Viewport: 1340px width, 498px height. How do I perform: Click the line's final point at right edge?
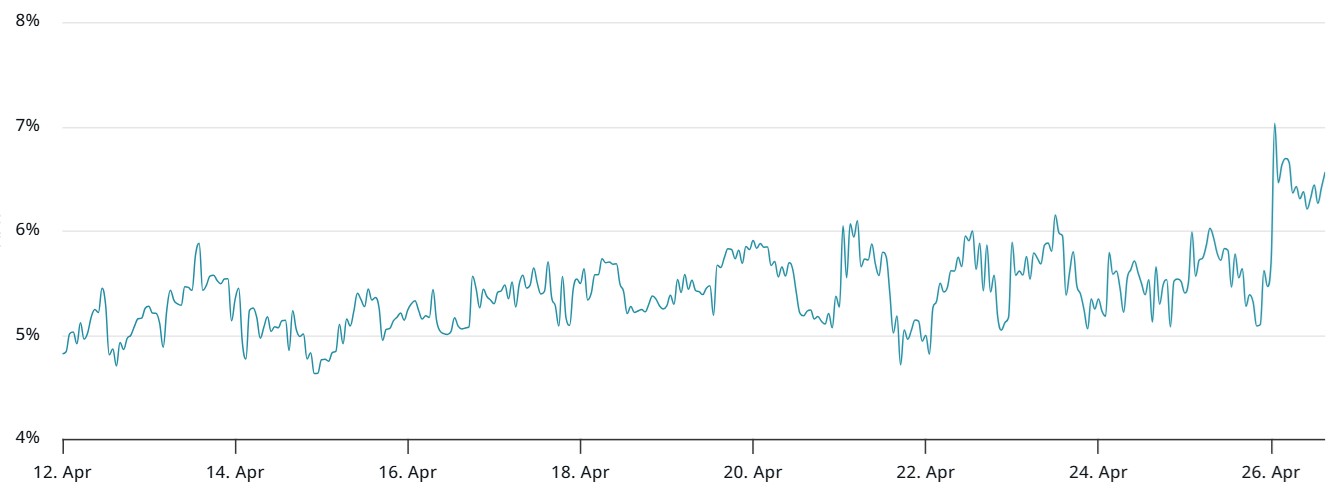1324,173
